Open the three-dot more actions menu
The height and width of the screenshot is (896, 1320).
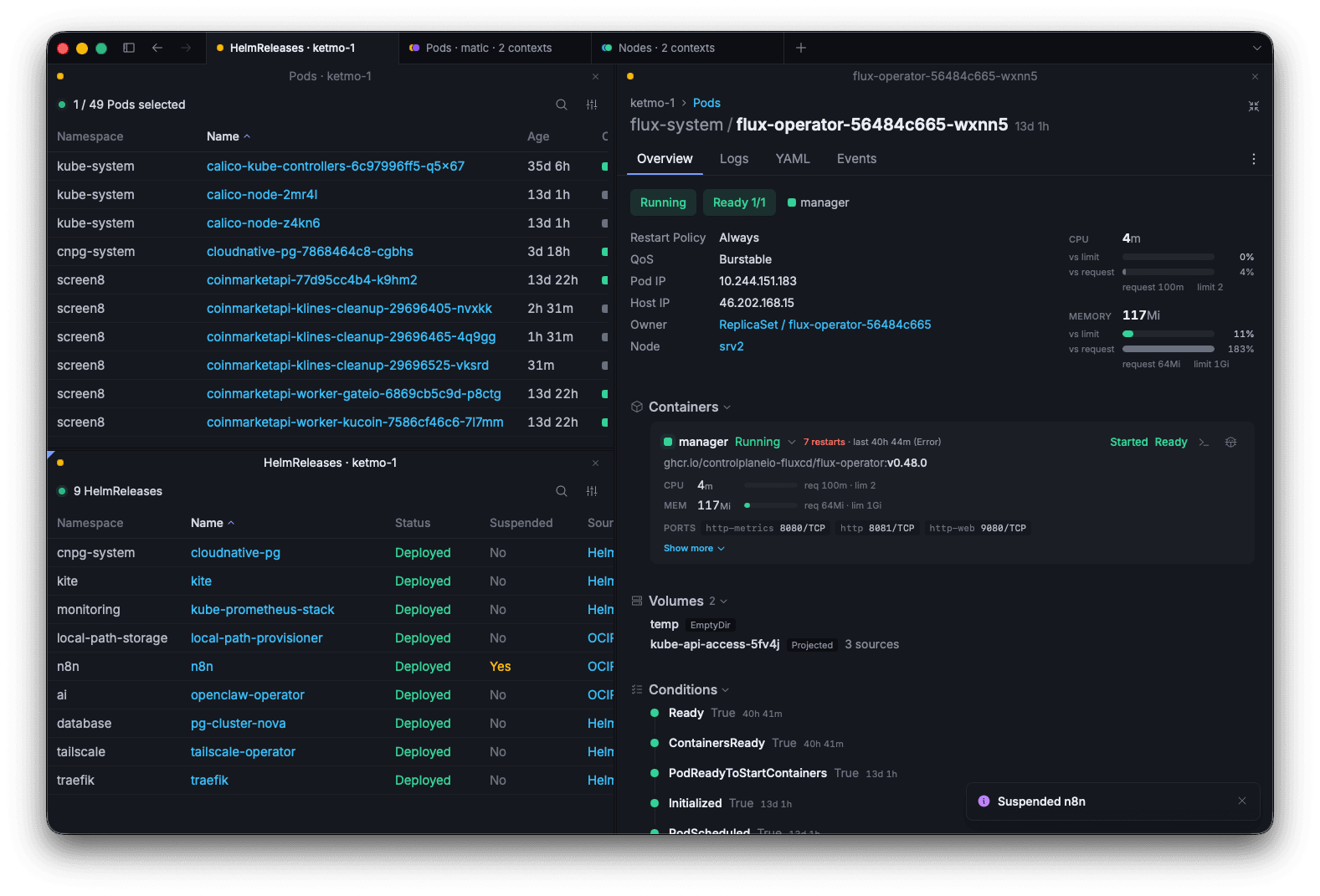[x=1254, y=159]
